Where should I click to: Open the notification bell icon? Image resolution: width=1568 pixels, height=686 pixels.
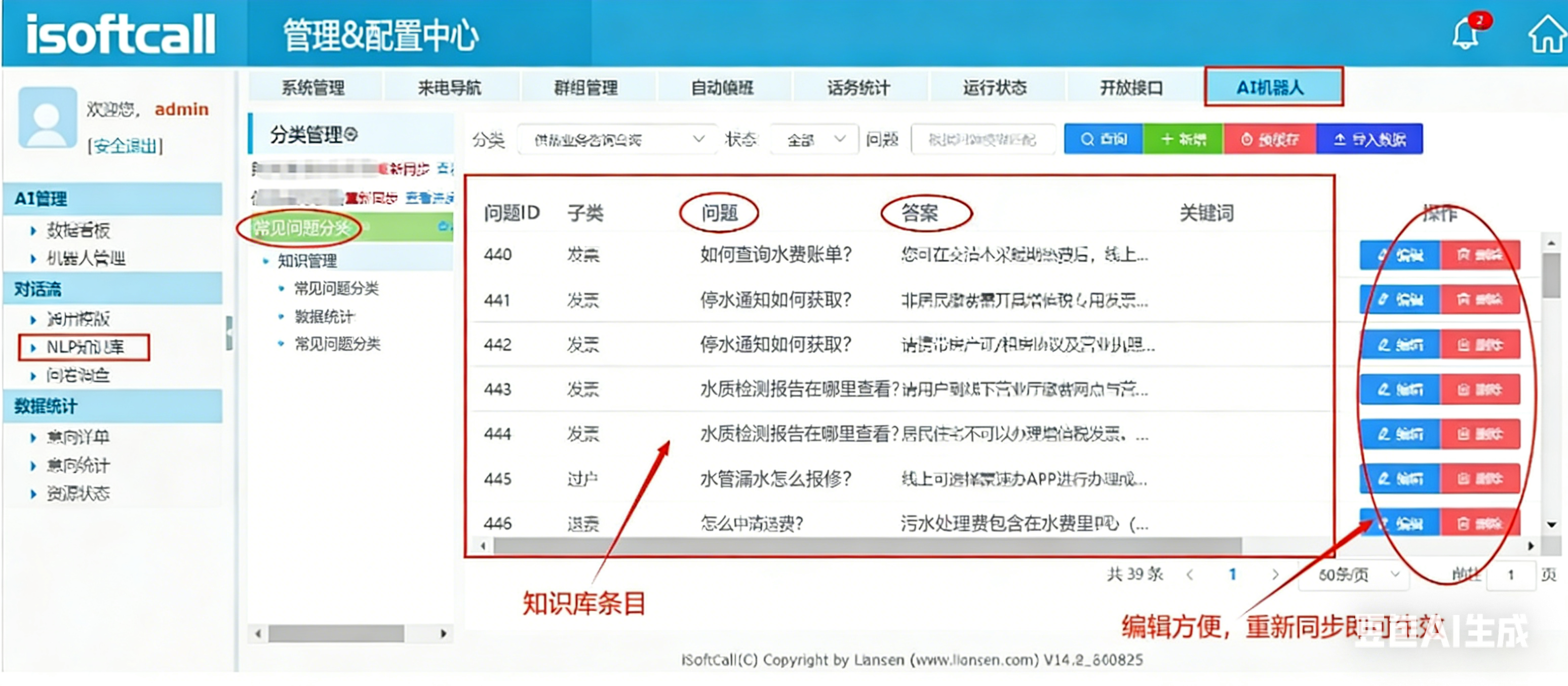(1466, 33)
